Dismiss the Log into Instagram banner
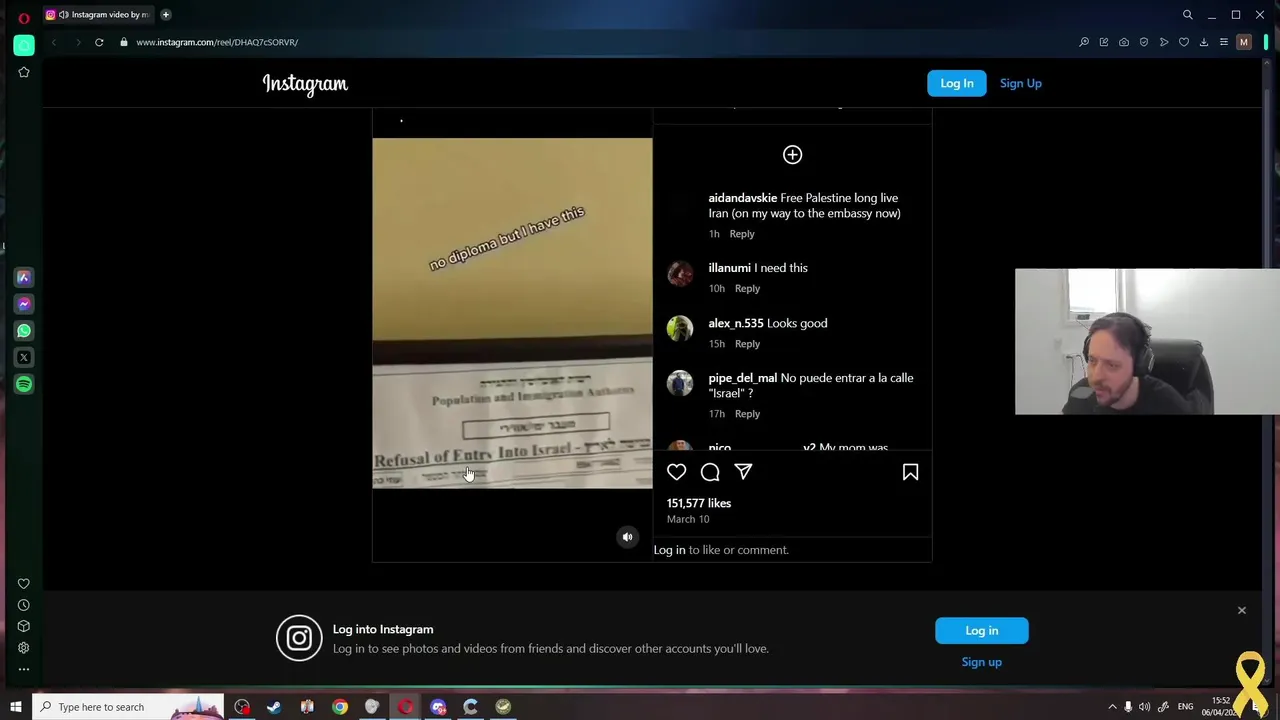Image resolution: width=1280 pixels, height=720 pixels. (x=1242, y=610)
